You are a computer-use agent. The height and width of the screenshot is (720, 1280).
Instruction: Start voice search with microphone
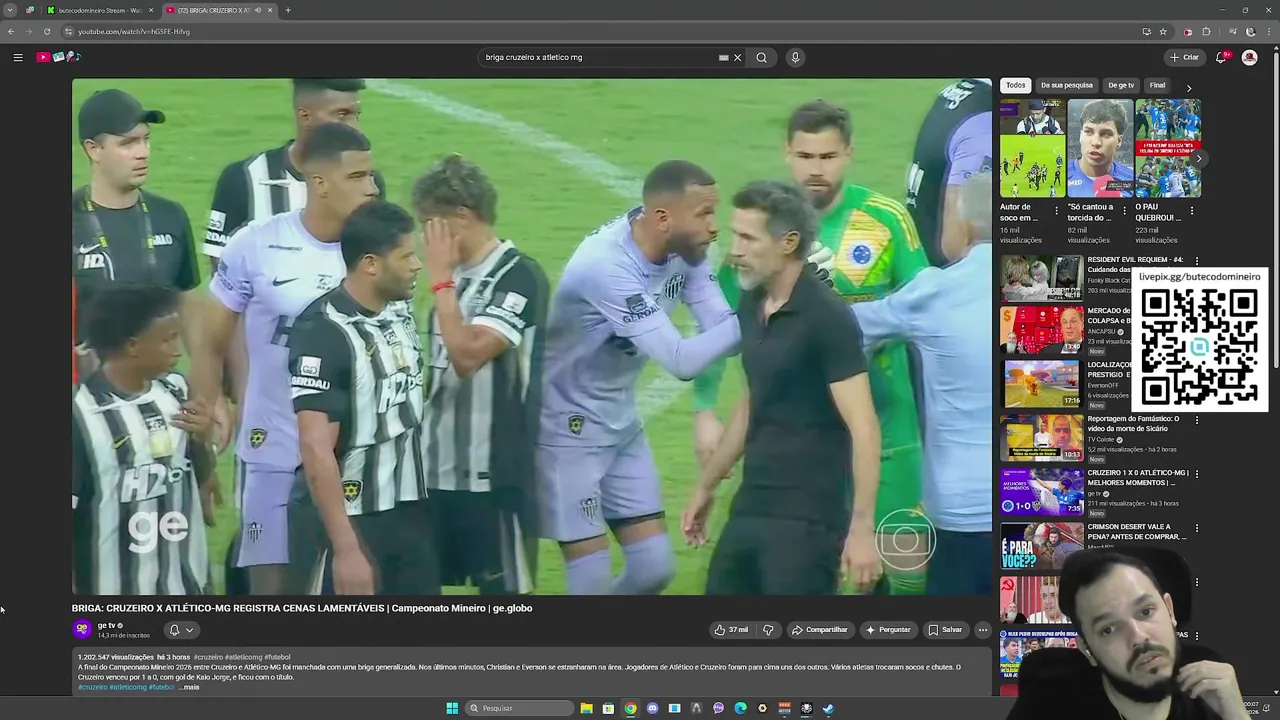795,57
